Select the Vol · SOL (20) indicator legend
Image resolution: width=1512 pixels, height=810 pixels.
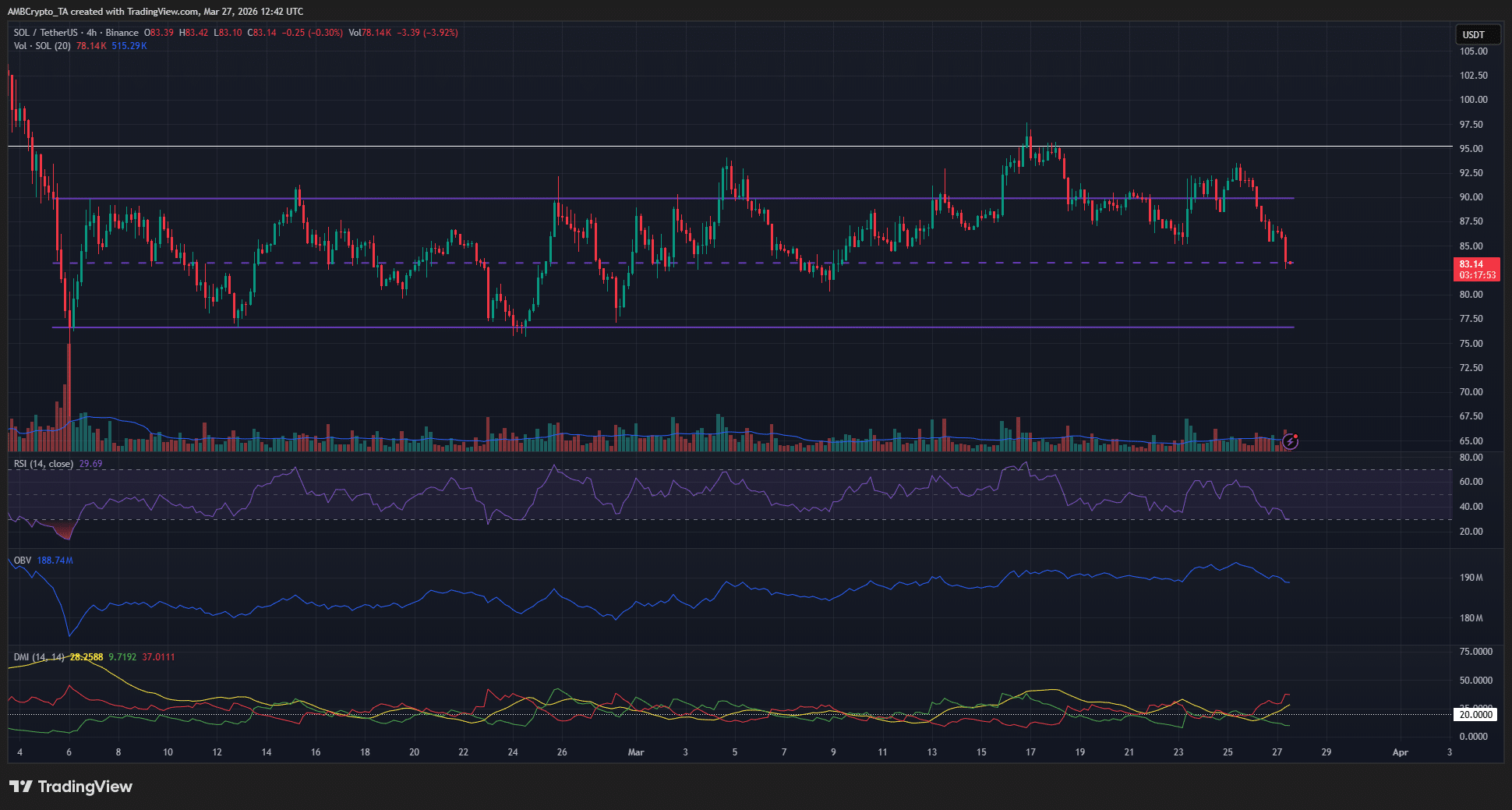click(42, 46)
